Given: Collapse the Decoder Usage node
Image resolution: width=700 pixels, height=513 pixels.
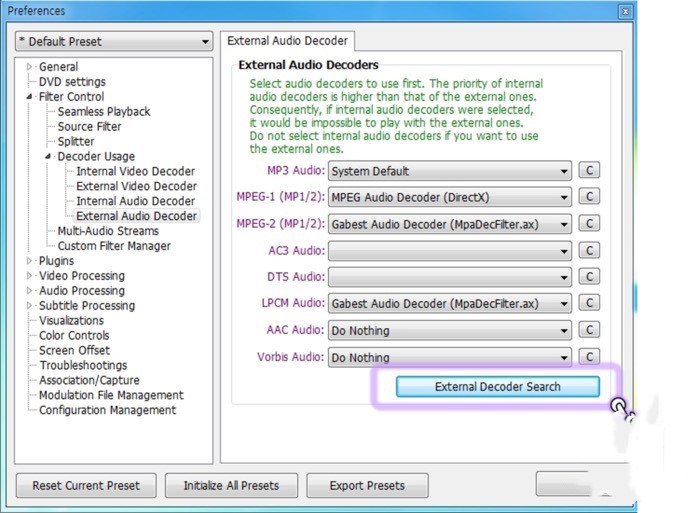Looking at the screenshot, I should click(48, 156).
